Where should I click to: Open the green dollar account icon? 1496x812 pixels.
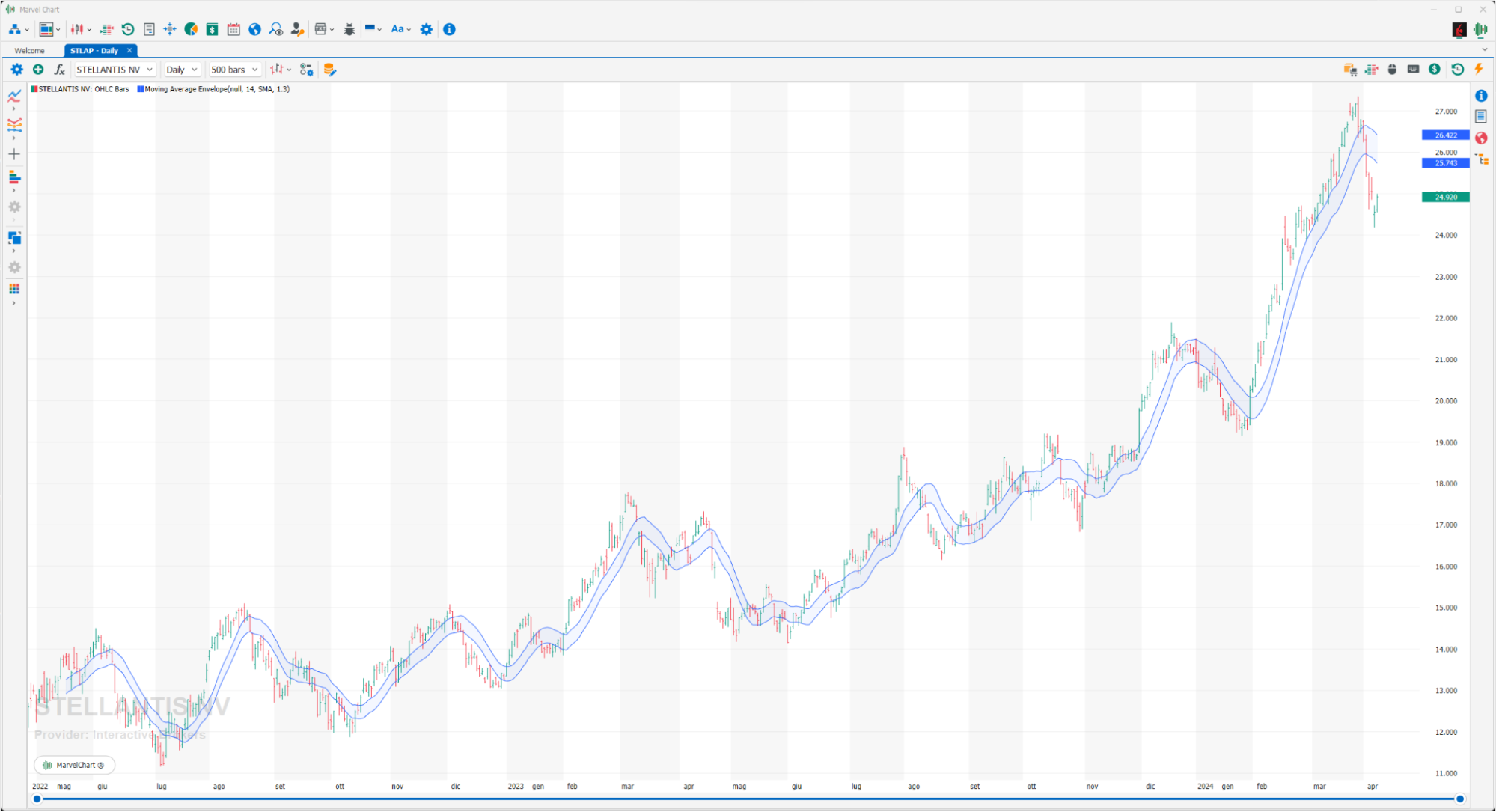point(213,29)
